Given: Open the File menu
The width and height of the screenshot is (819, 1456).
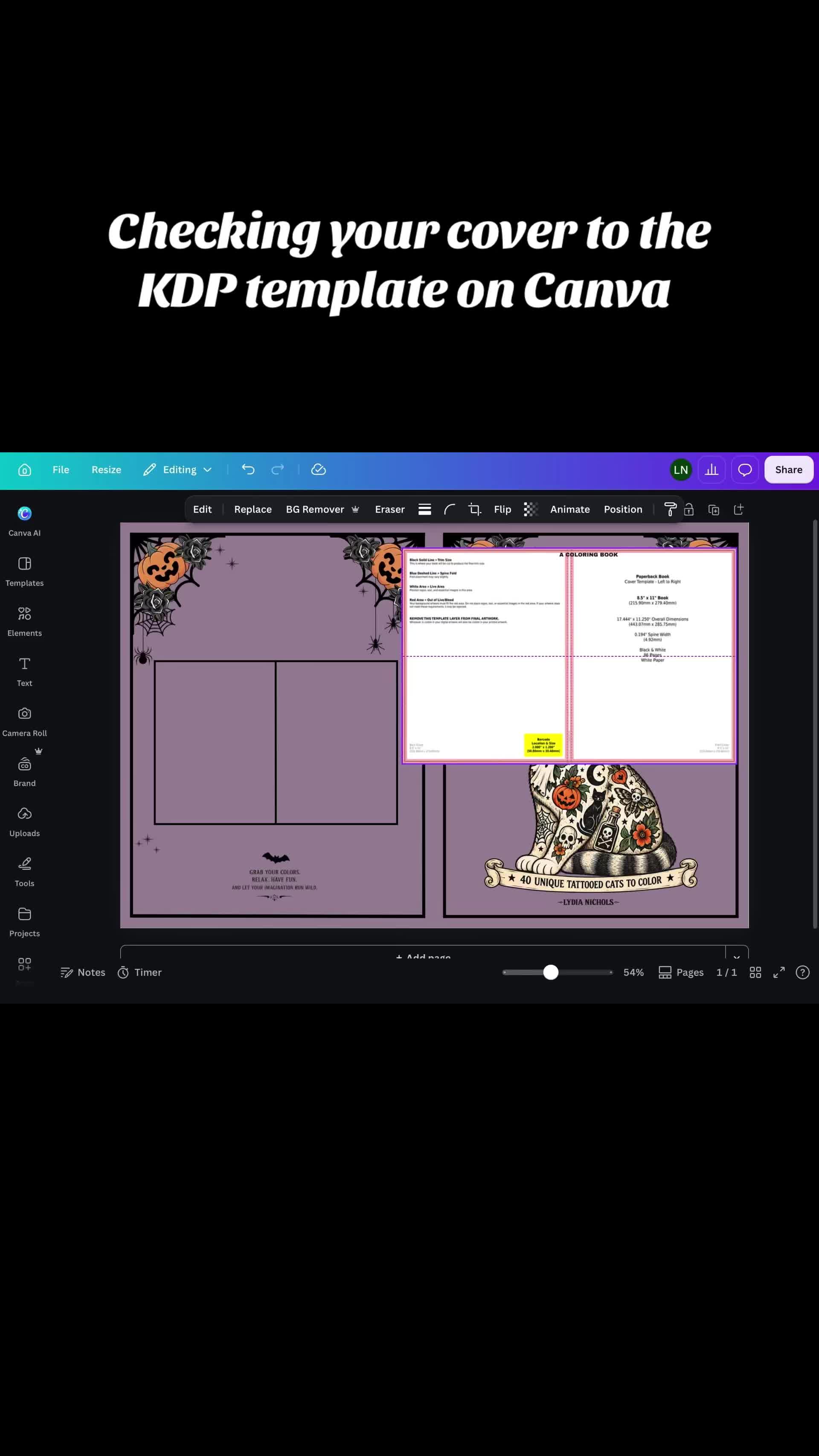Looking at the screenshot, I should point(61,469).
